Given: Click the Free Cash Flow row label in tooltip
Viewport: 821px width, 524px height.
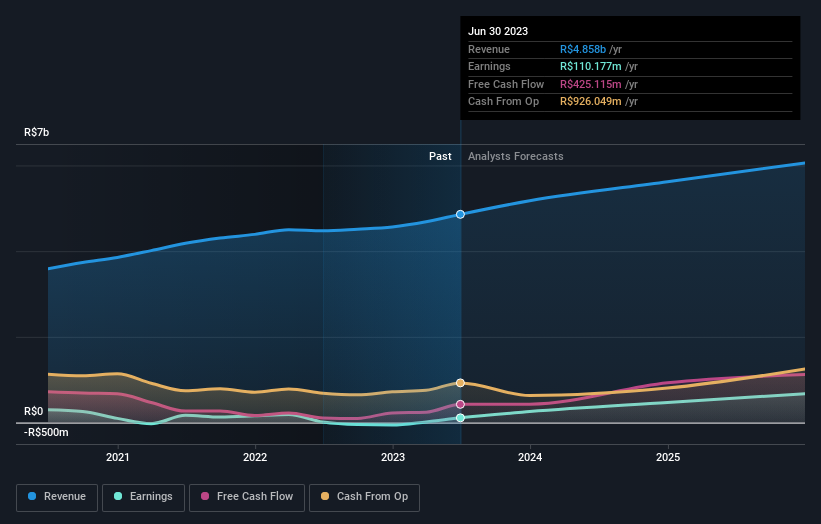Looking at the screenshot, I should pyautogui.click(x=506, y=84).
